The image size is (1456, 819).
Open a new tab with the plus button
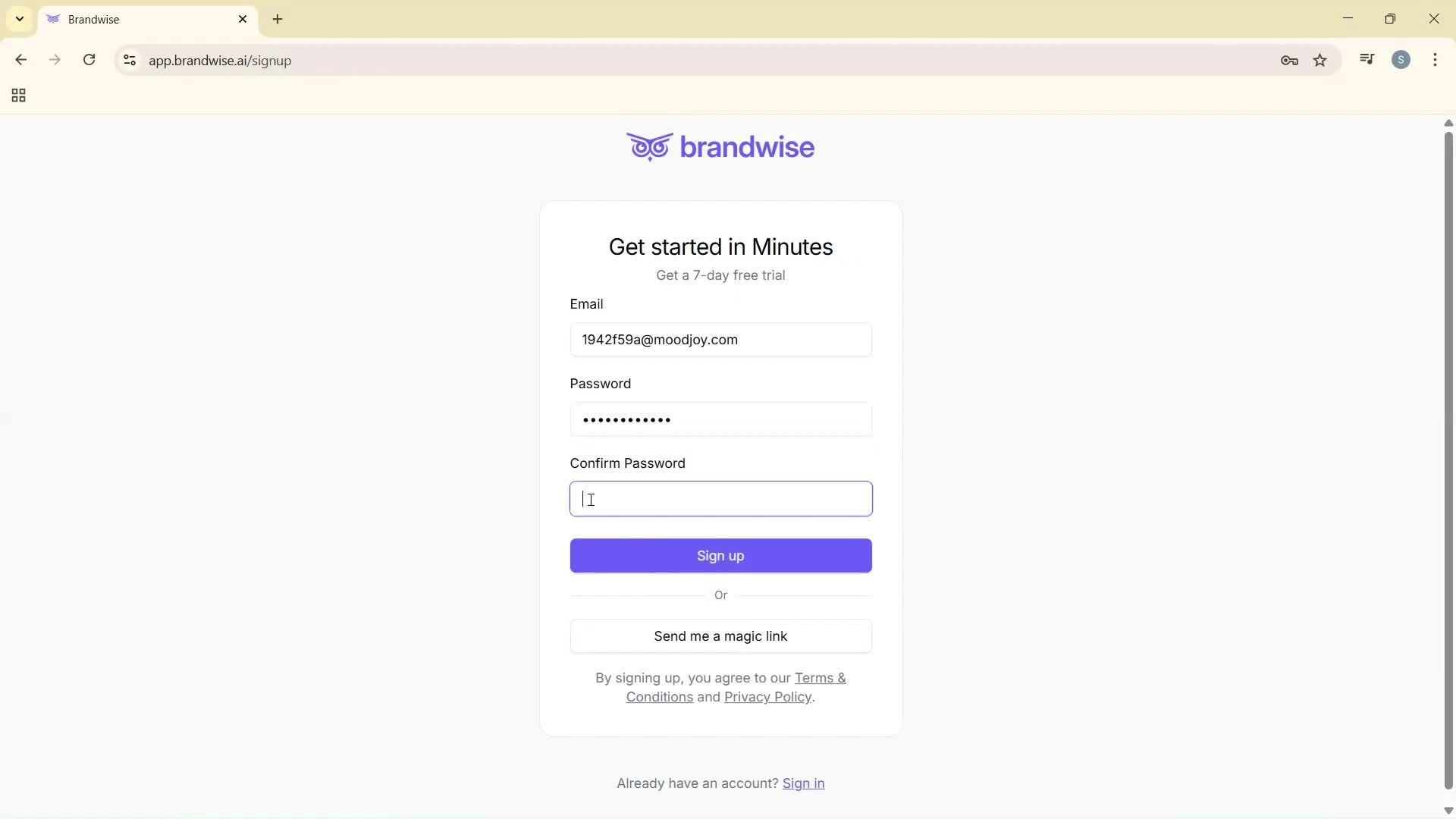278,19
